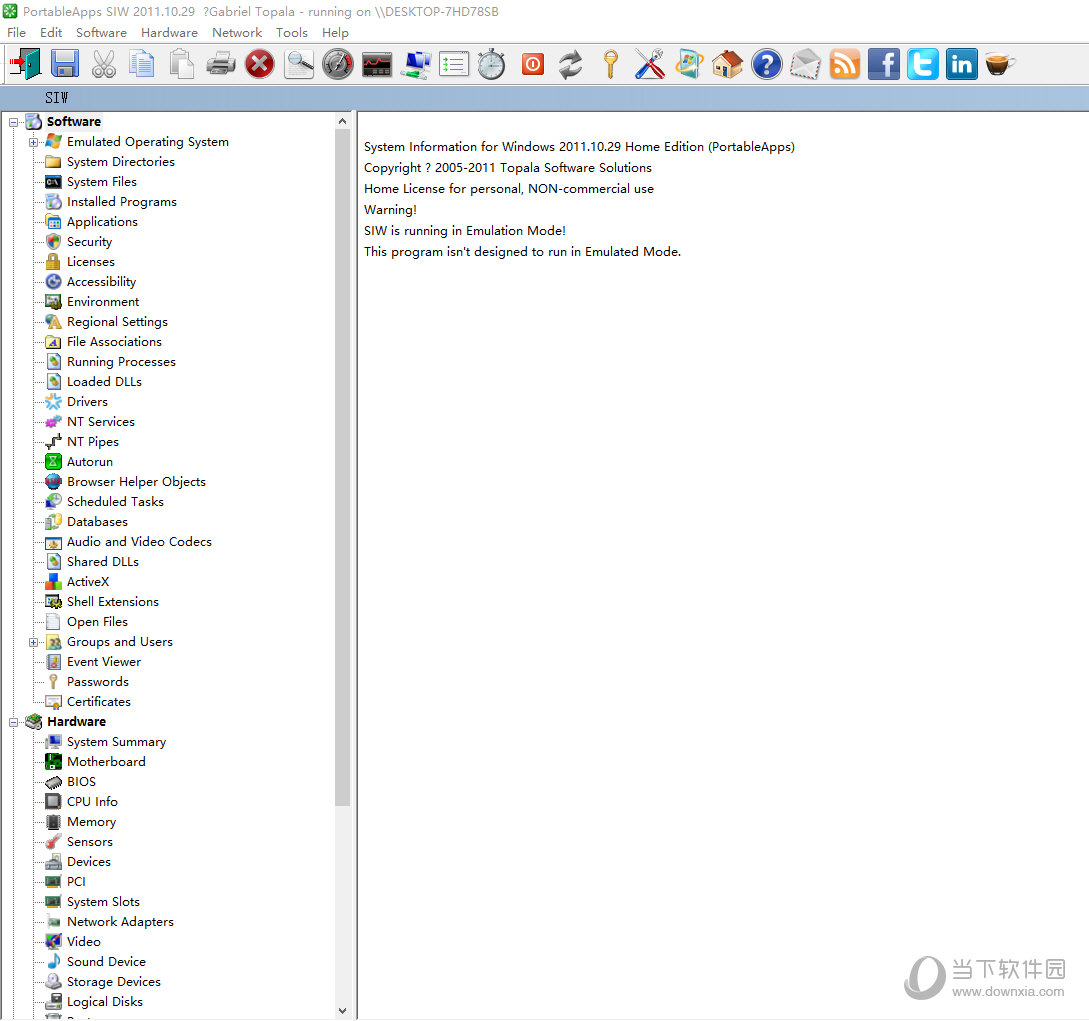The height and width of the screenshot is (1021, 1089).
Task: Click the envelope mail toolbar icon
Action: coord(806,65)
